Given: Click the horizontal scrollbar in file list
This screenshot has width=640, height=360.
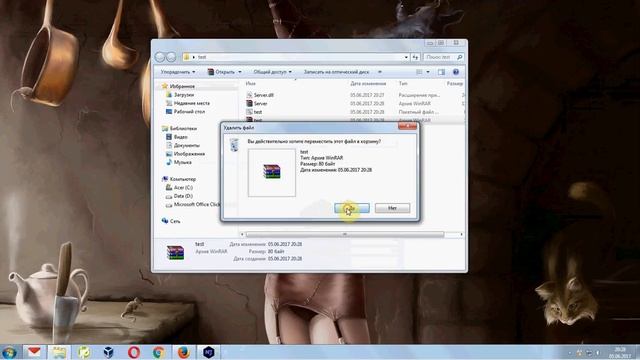Looking at the screenshot, I should (x=344, y=234).
